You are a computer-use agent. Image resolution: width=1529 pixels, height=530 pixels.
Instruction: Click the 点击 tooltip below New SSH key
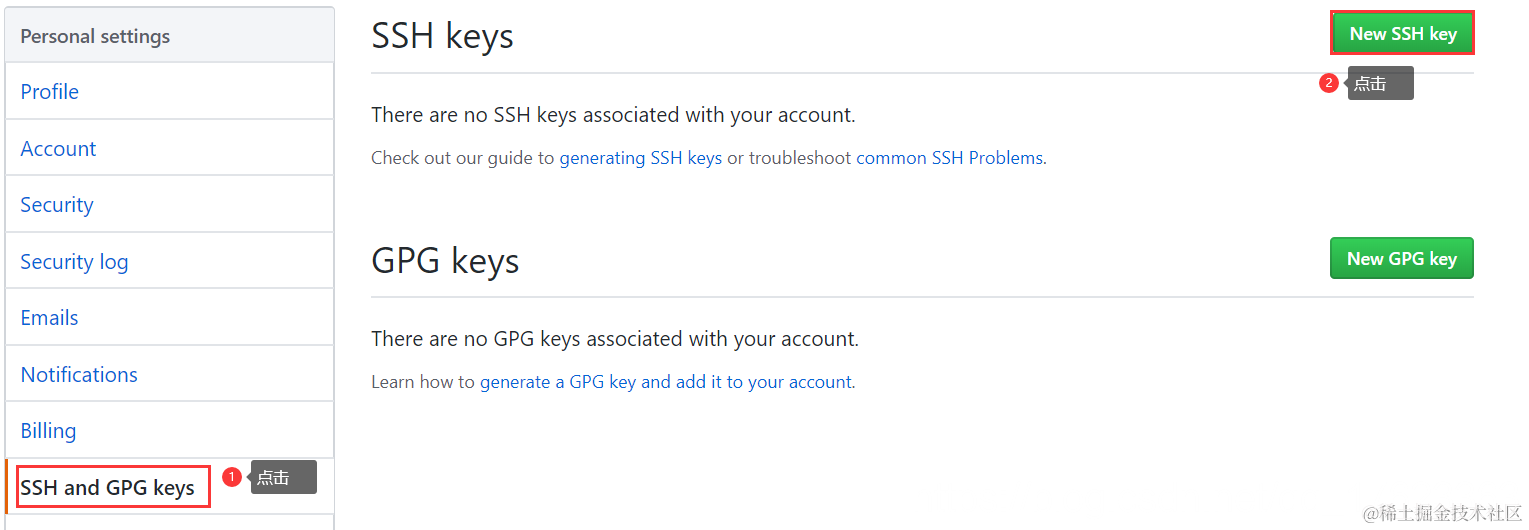click(x=1380, y=83)
